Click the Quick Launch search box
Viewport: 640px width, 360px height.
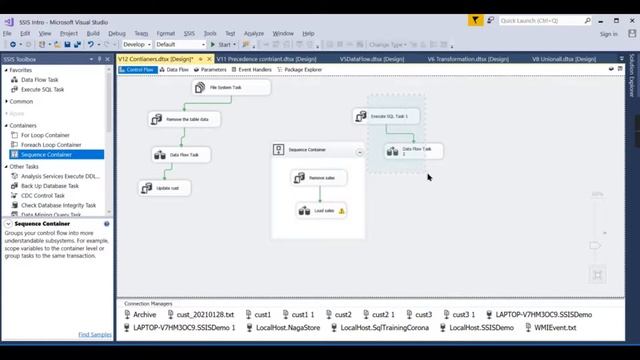(545, 20)
